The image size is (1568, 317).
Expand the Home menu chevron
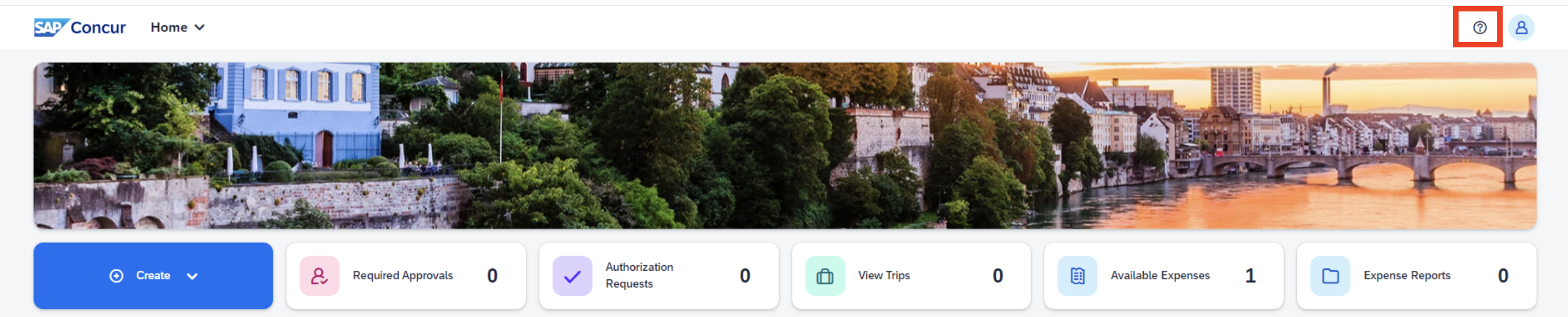coord(200,27)
